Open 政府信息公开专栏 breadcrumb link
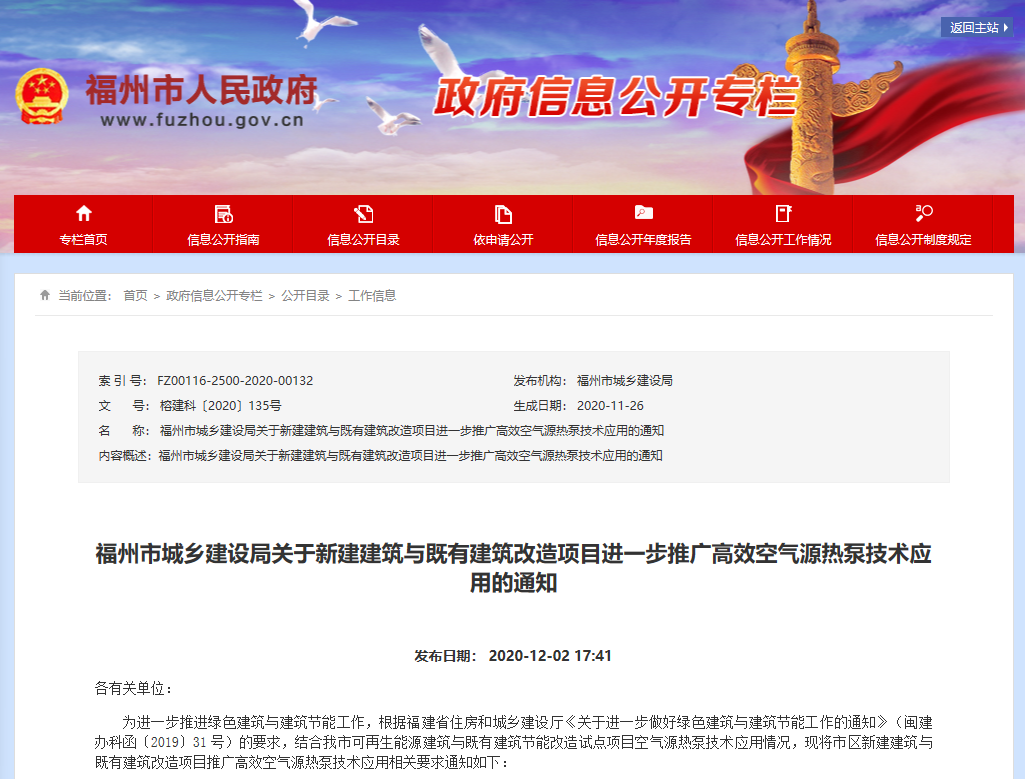This screenshot has width=1025, height=779. point(214,296)
